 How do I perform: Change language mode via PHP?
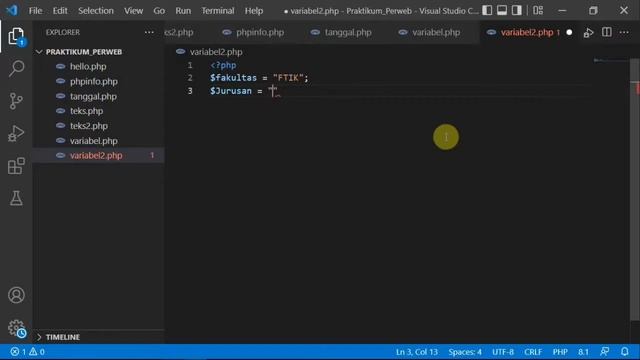click(x=560, y=351)
